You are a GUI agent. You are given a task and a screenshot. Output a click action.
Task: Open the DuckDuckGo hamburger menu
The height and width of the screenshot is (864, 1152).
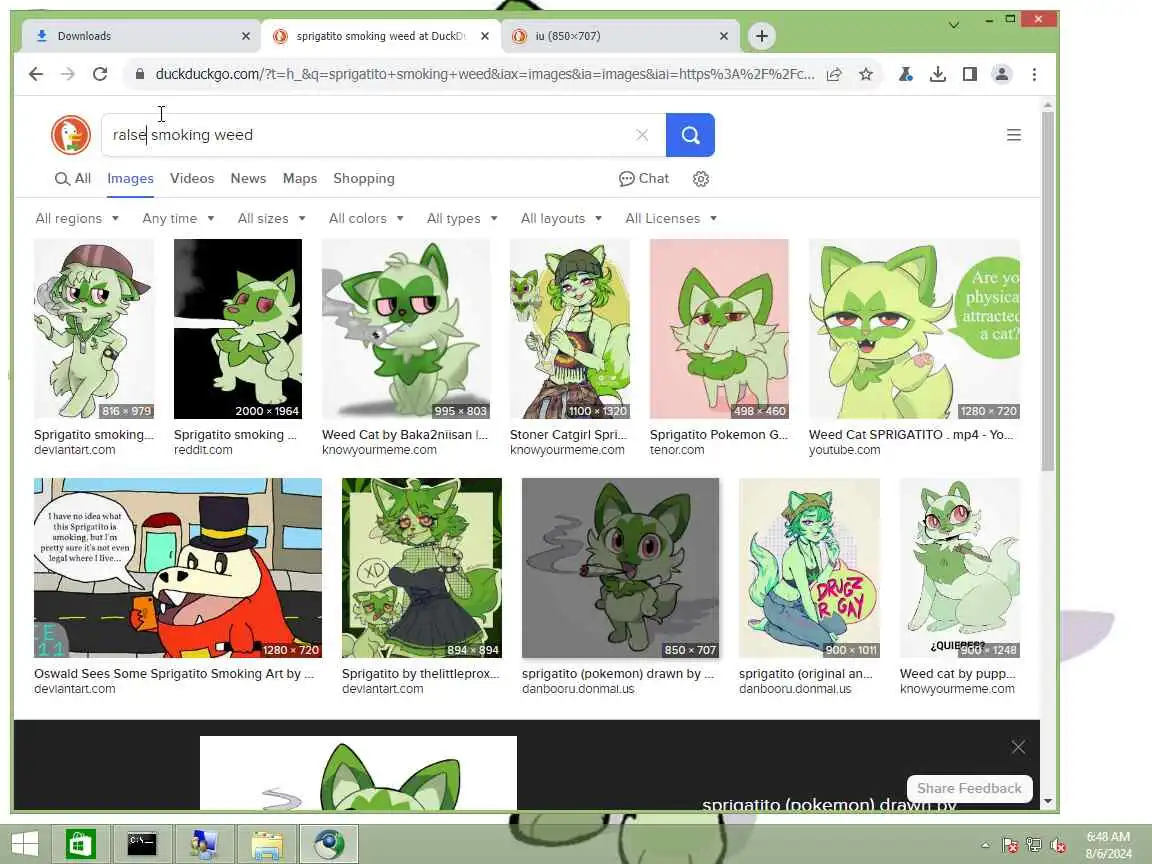(1014, 135)
